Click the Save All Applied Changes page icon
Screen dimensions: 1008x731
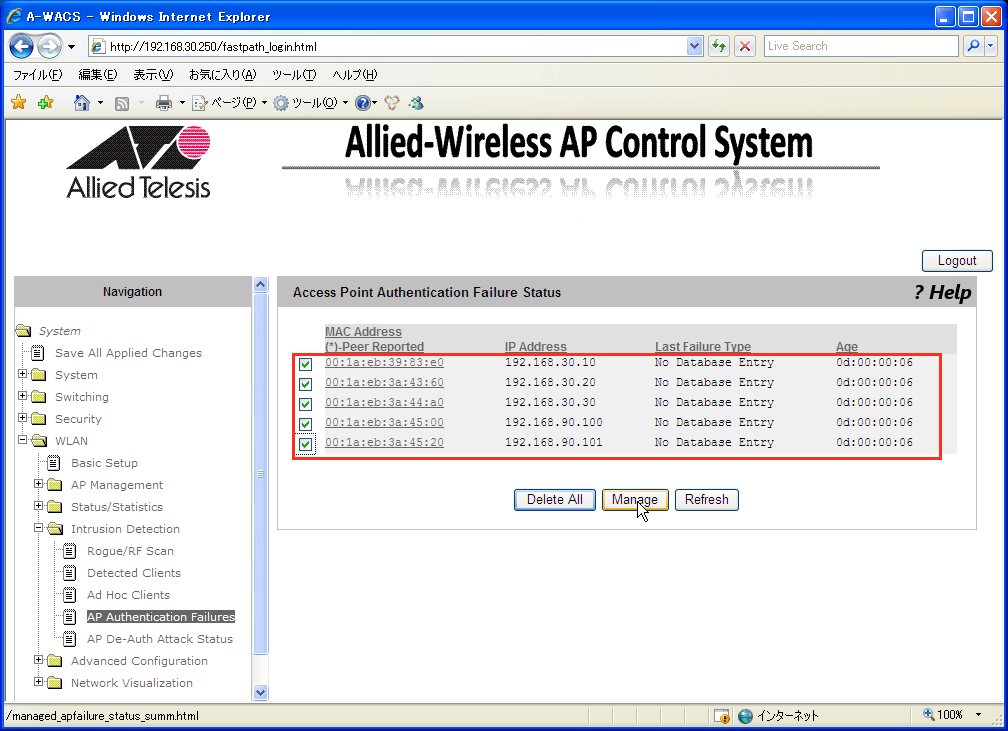(38, 353)
